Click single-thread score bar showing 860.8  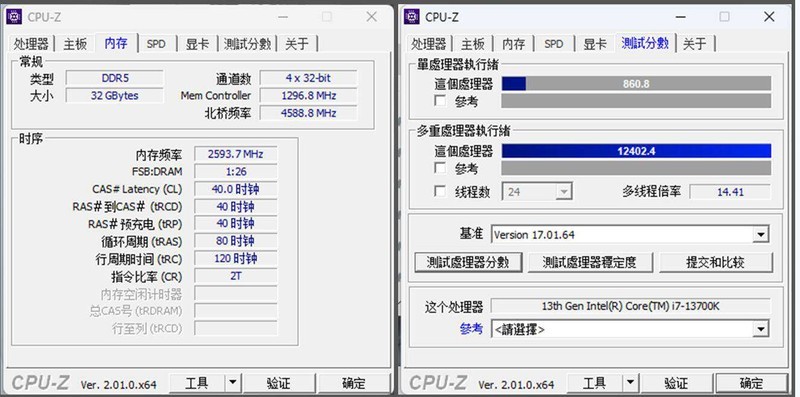click(x=636, y=84)
